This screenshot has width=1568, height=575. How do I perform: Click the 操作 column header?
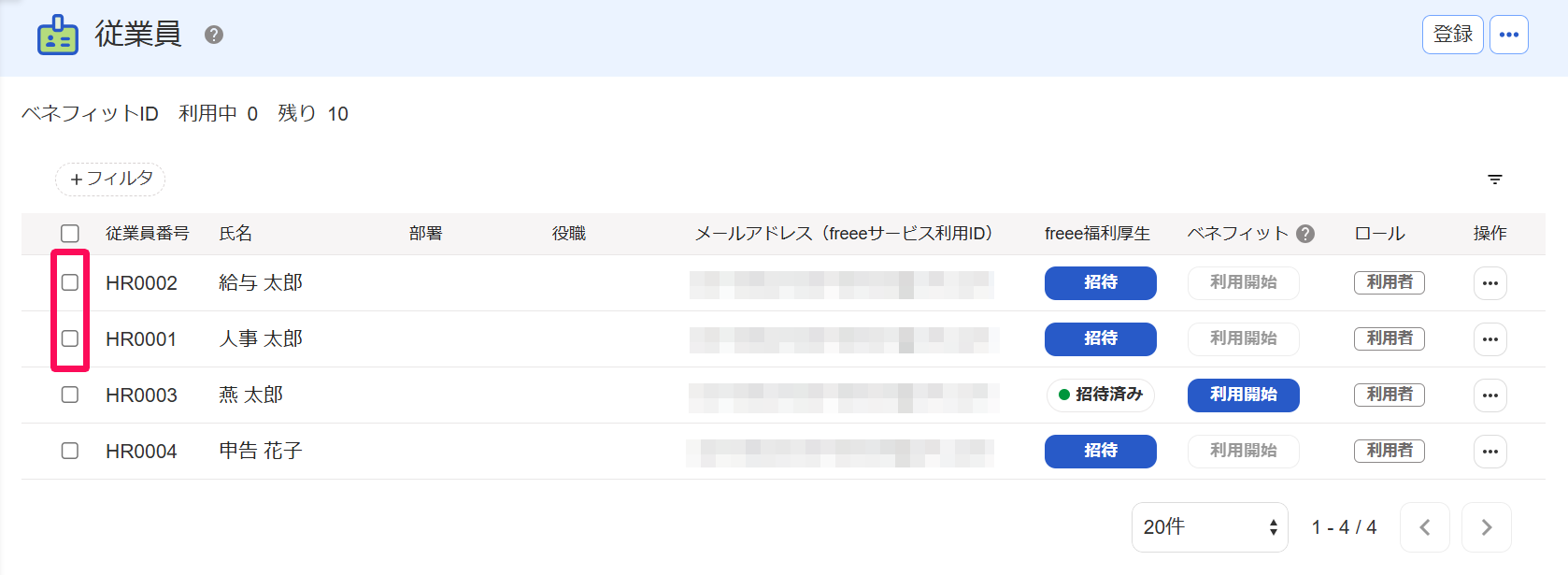click(1490, 234)
